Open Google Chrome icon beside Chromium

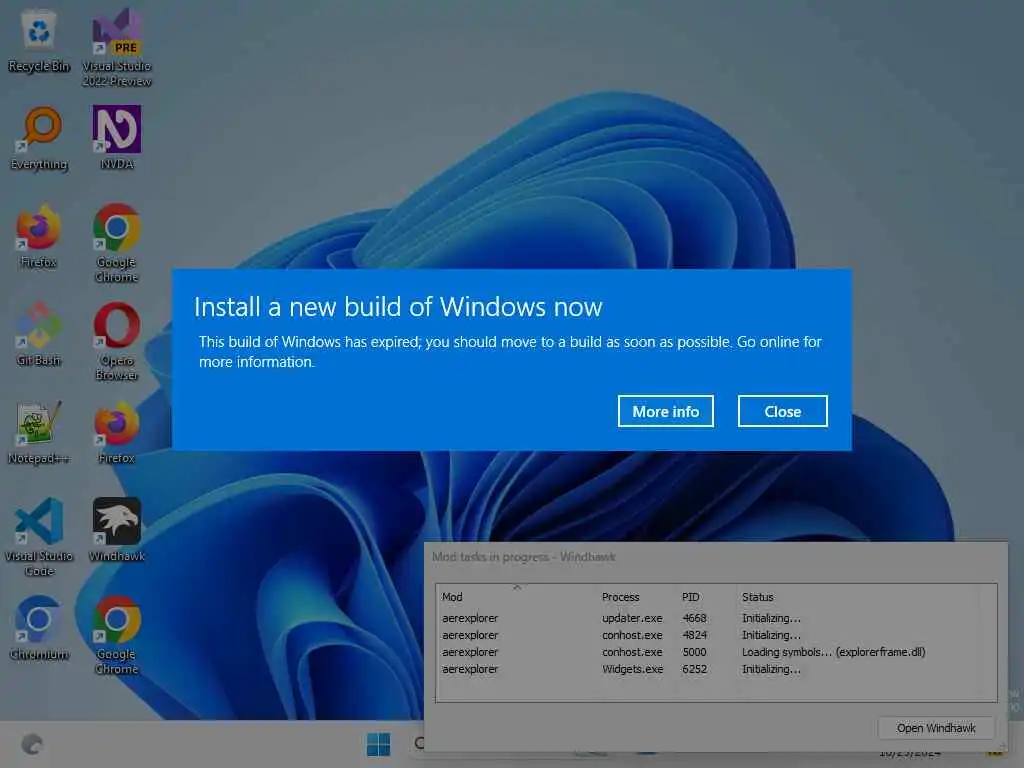click(x=117, y=635)
